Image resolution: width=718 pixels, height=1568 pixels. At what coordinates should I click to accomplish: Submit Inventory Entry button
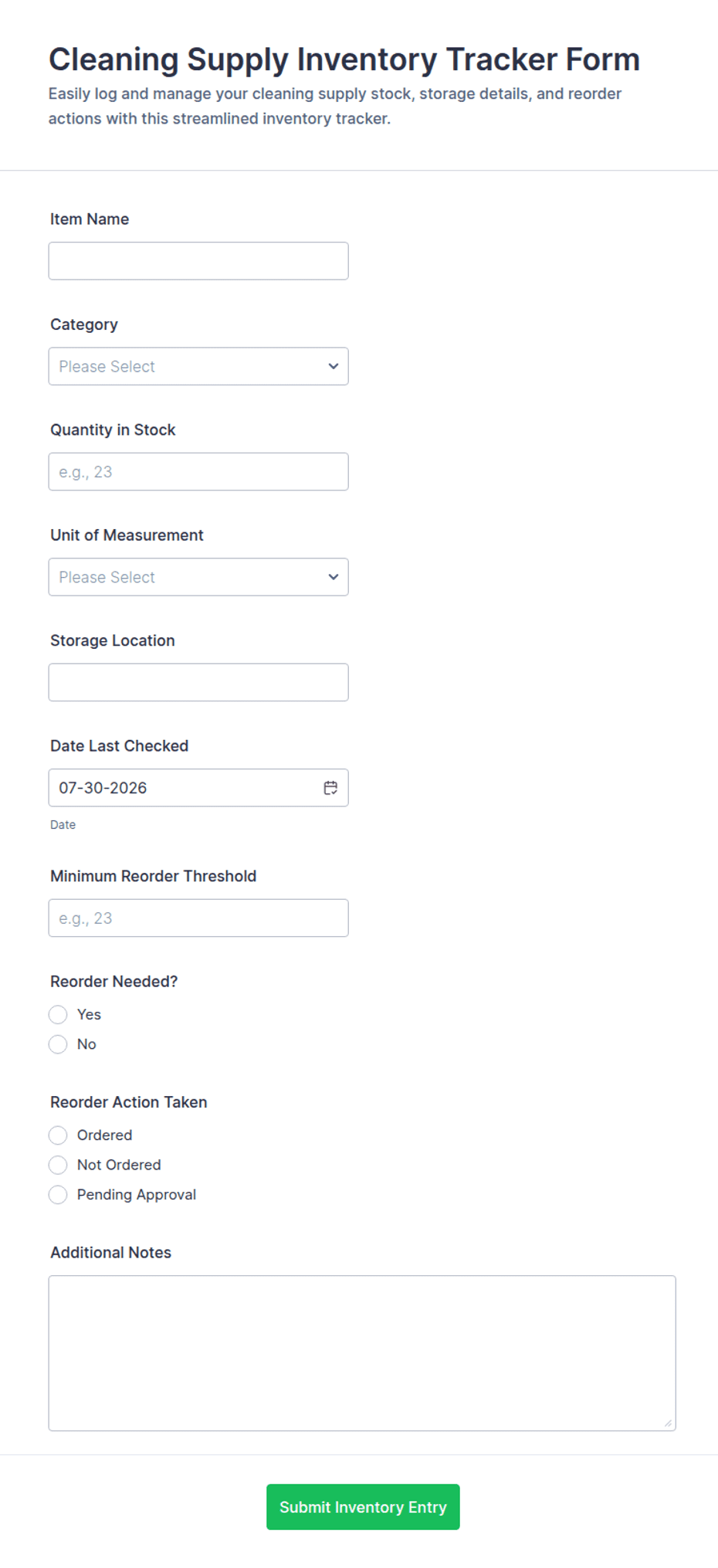coord(363,1507)
